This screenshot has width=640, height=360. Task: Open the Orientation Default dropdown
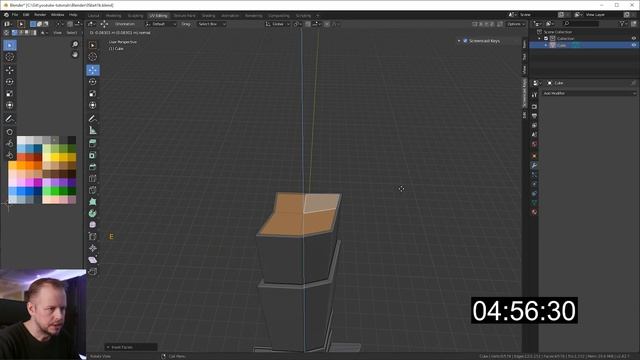tap(160, 24)
